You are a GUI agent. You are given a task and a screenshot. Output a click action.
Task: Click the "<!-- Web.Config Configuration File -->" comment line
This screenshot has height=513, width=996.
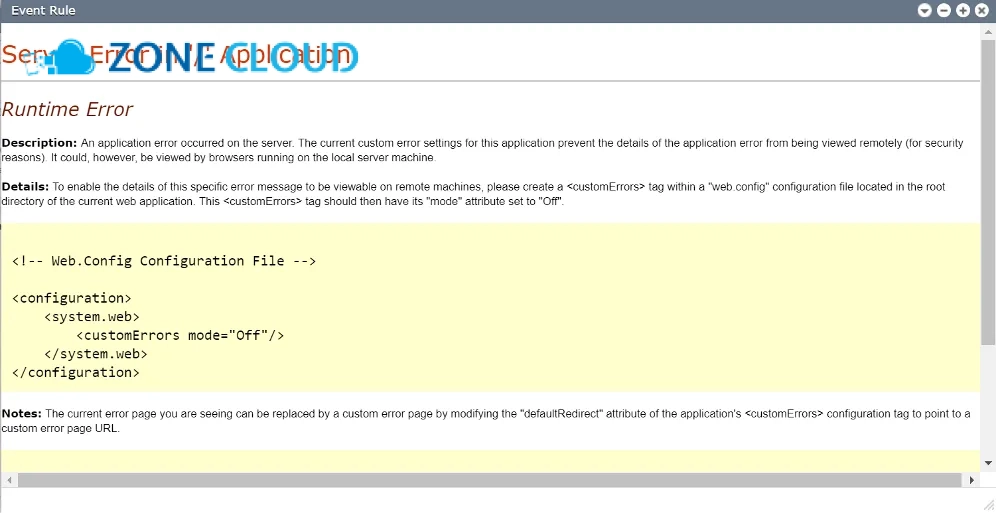click(x=164, y=261)
